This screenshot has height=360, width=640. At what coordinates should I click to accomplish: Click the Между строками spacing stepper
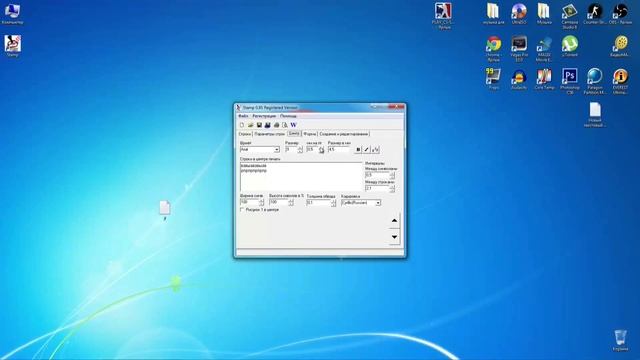tap(392, 188)
